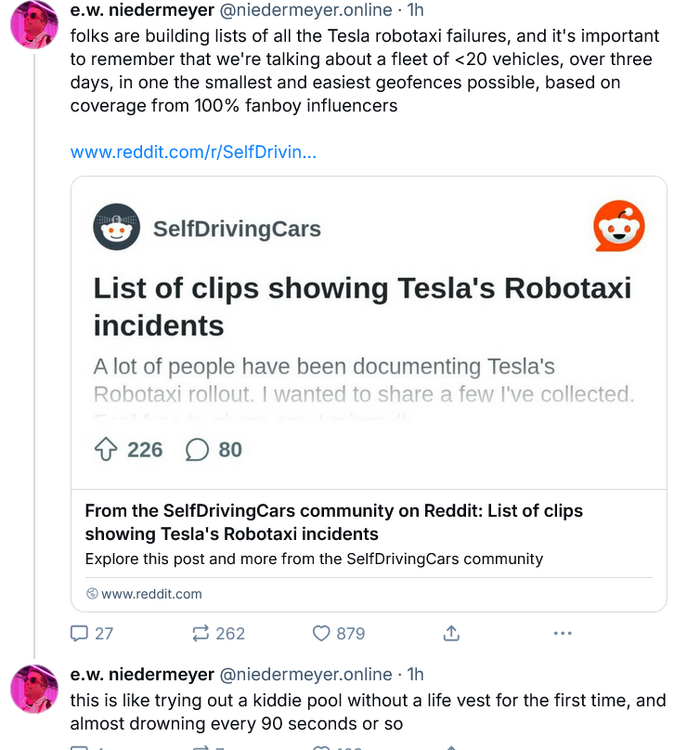Repost the Tesla robotaxi failures post
Viewport: 674px width, 750px height.
tap(201, 633)
